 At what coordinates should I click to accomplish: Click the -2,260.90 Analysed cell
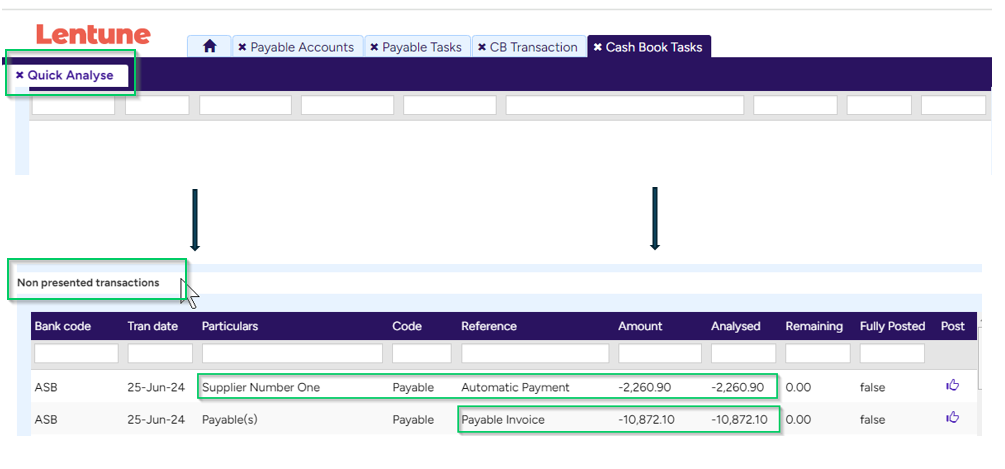pyautogui.click(x=738, y=387)
